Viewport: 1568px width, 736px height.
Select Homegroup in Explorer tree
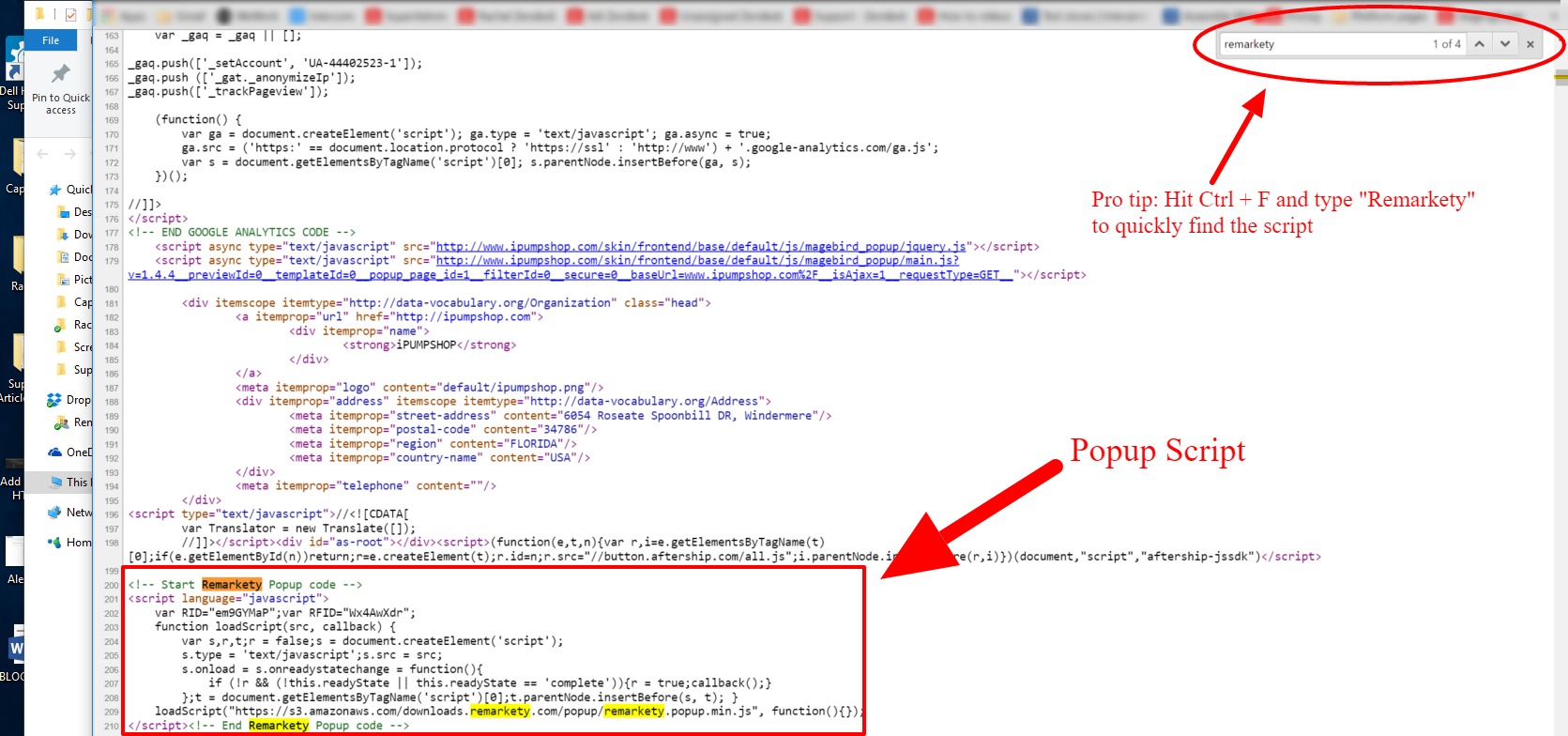click(x=69, y=543)
